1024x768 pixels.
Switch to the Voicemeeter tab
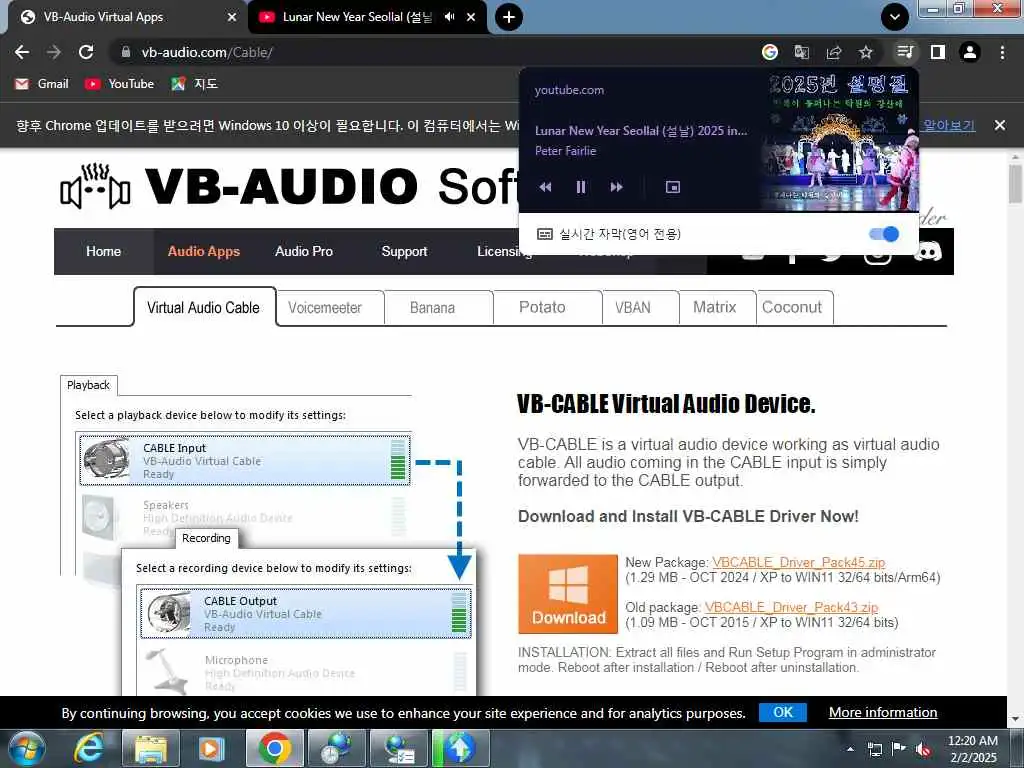(325, 308)
